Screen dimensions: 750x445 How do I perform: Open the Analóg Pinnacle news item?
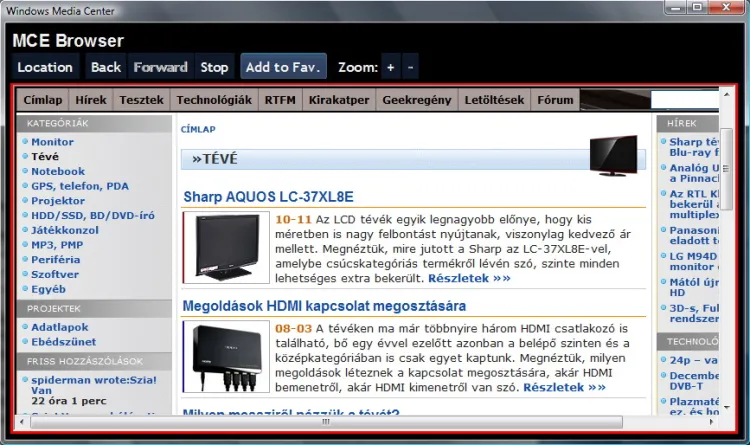(694, 173)
